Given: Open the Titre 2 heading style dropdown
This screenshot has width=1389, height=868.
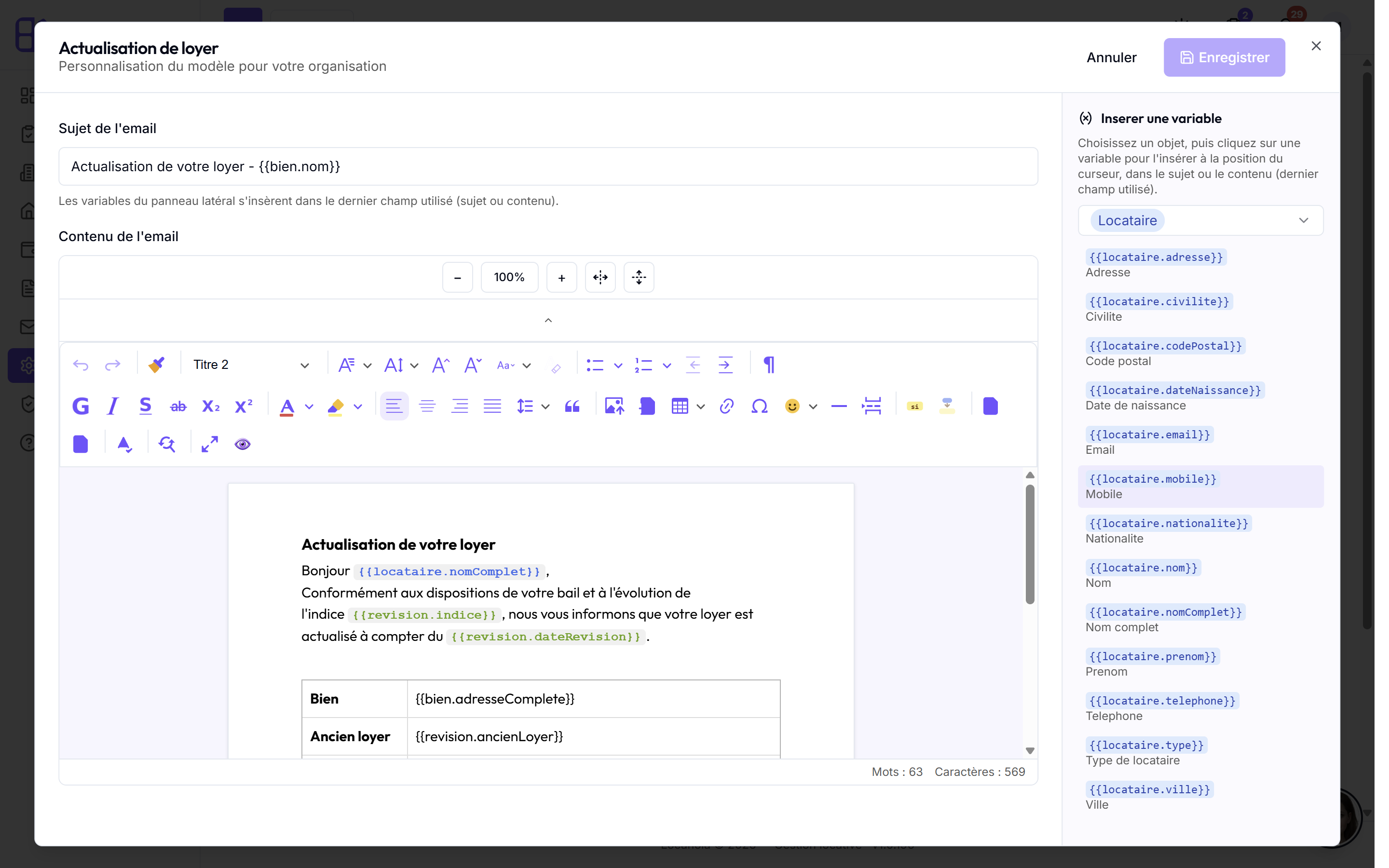Looking at the screenshot, I should pos(251,365).
